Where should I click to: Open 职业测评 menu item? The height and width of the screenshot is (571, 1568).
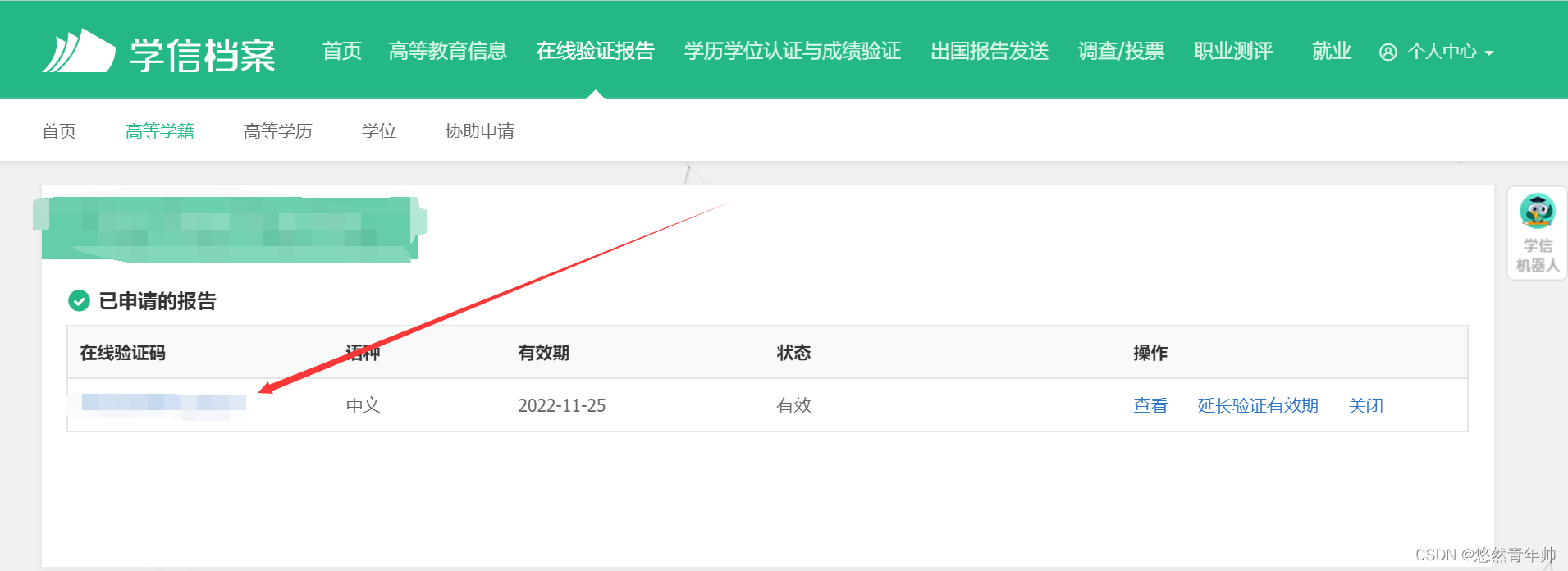pyautogui.click(x=1233, y=51)
